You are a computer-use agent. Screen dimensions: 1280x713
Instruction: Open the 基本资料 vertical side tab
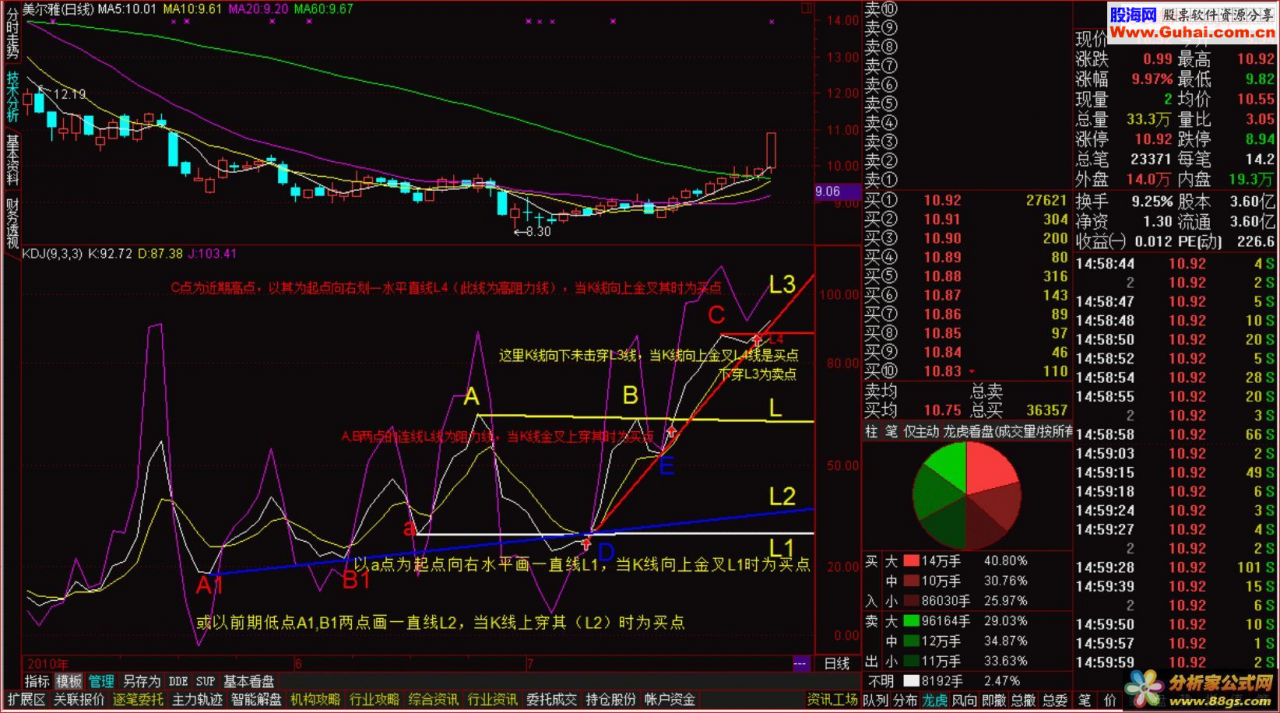tap(12, 160)
